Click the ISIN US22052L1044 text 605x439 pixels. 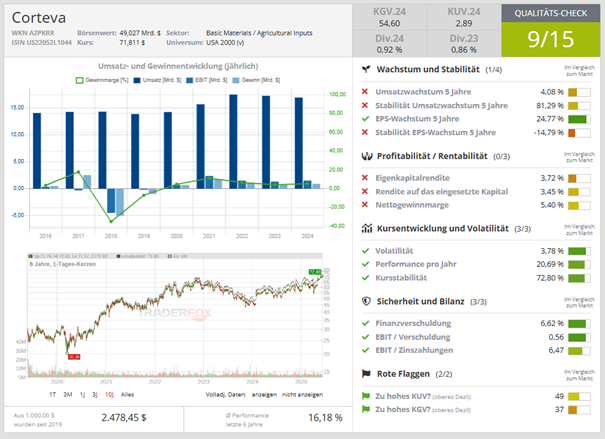[x=41, y=42]
